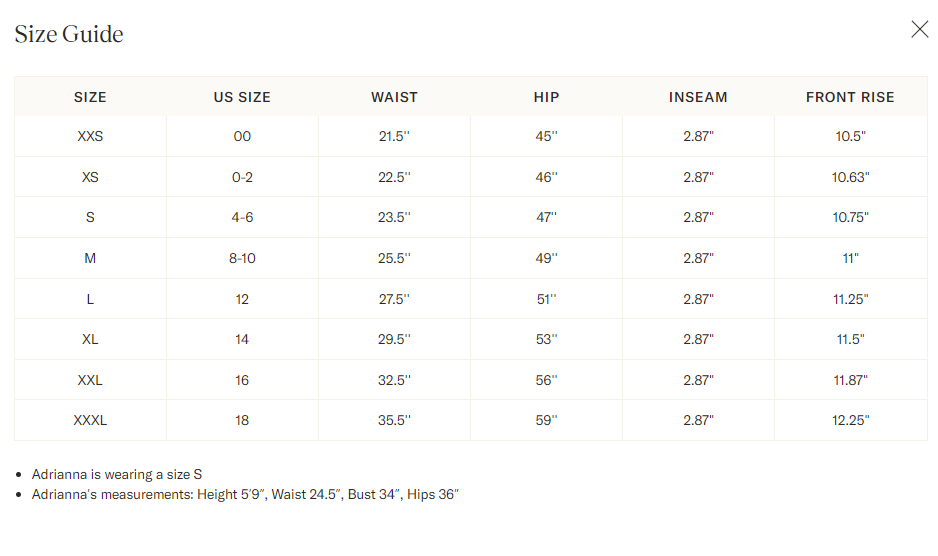Screen dimensions: 938x556
Task: Click US size 8-10 cell
Action: pyautogui.click(x=242, y=258)
